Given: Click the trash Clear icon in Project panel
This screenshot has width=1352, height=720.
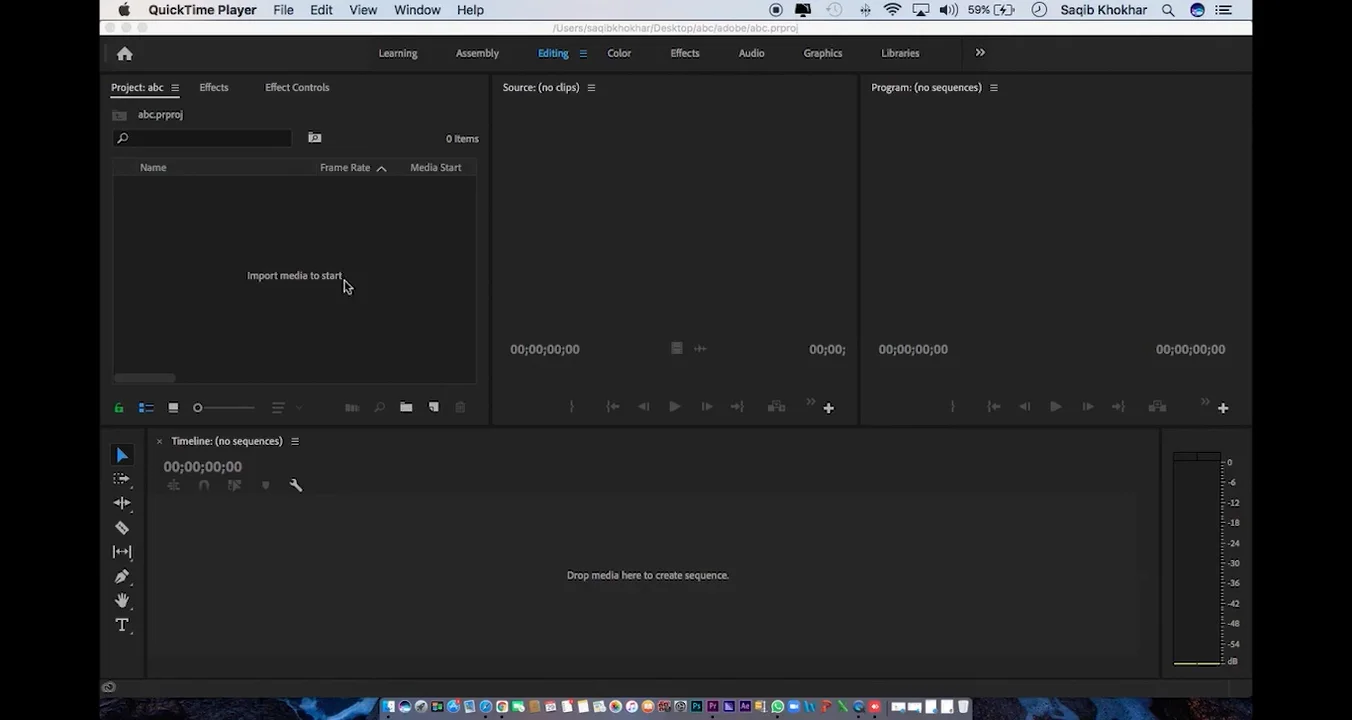Looking at the screenshot, I should click(x=460, y=407).
